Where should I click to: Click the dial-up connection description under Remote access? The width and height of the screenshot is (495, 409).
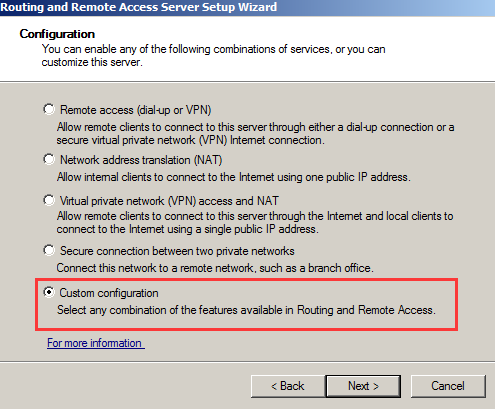[255, 134]
